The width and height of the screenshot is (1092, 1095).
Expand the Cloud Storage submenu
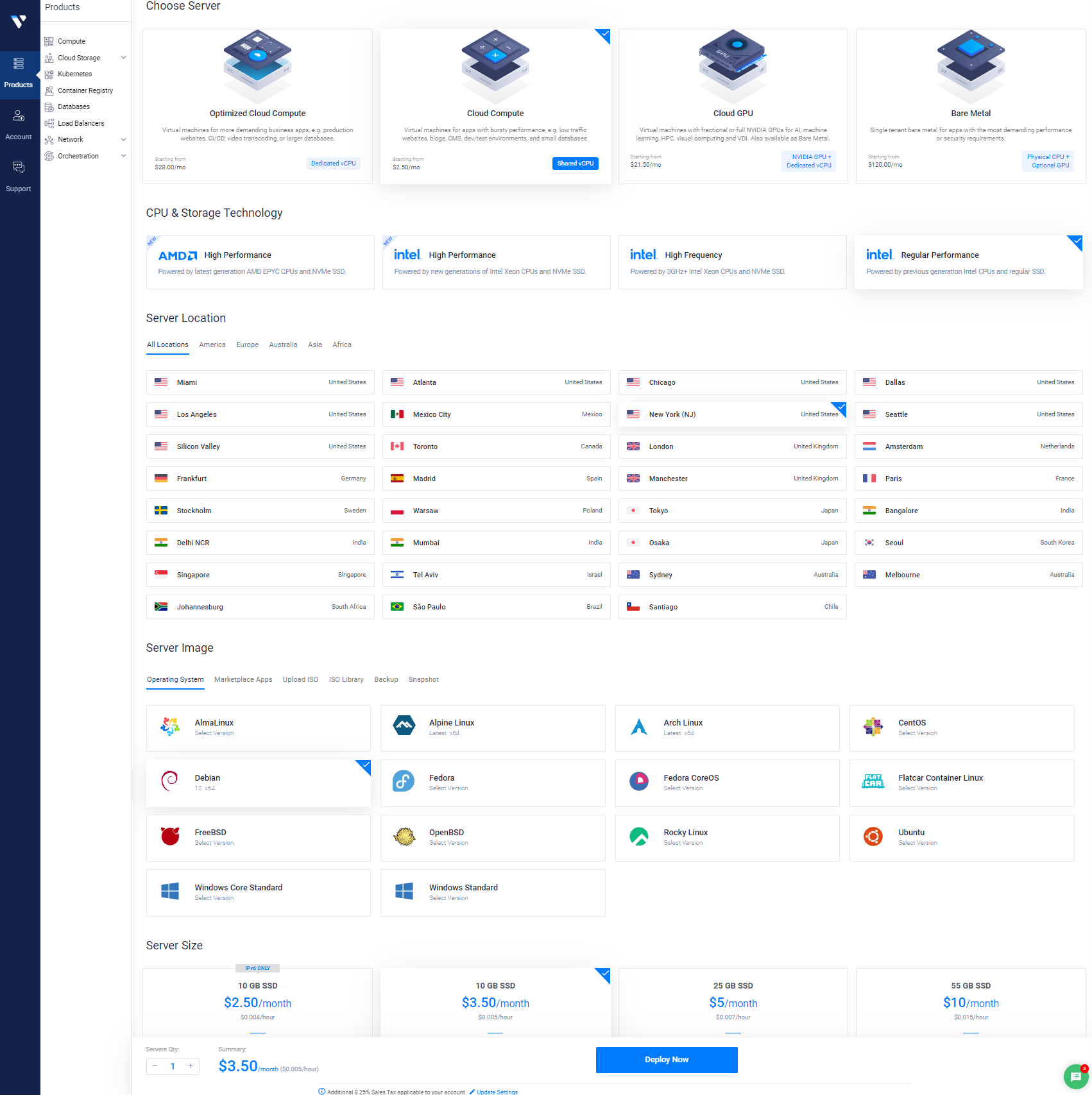click(x=123, y=58)
